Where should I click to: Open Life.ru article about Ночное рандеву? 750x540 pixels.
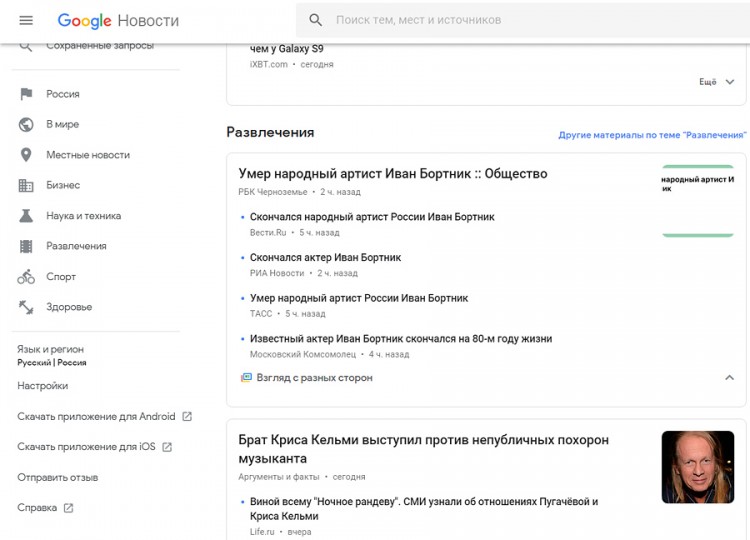point(424,509)
